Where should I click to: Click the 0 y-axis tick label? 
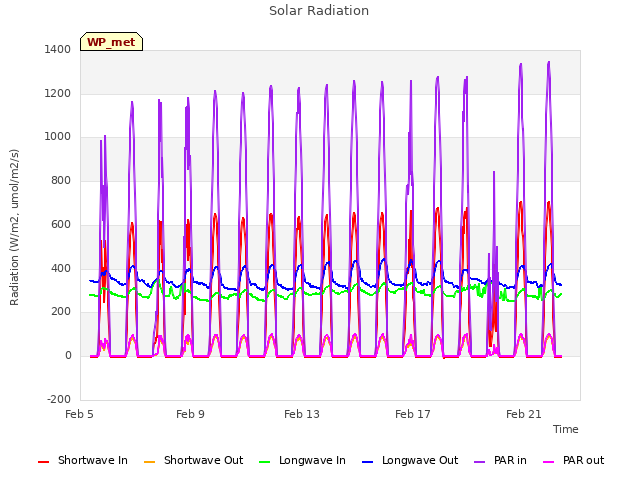pos(68,356)
